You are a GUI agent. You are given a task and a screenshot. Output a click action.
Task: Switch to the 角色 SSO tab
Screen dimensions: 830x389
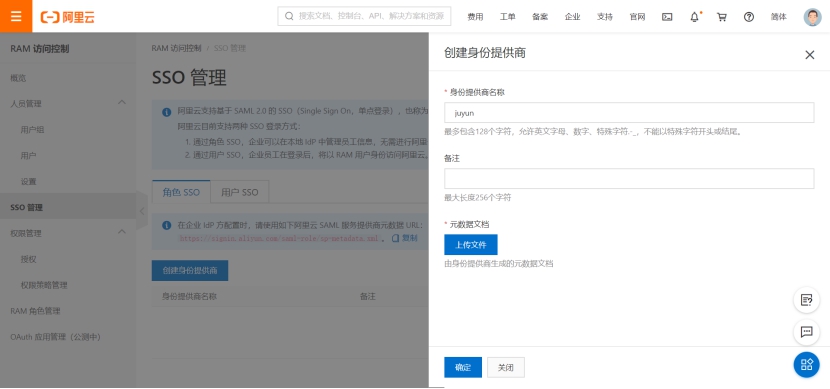[x=181, y=192]
